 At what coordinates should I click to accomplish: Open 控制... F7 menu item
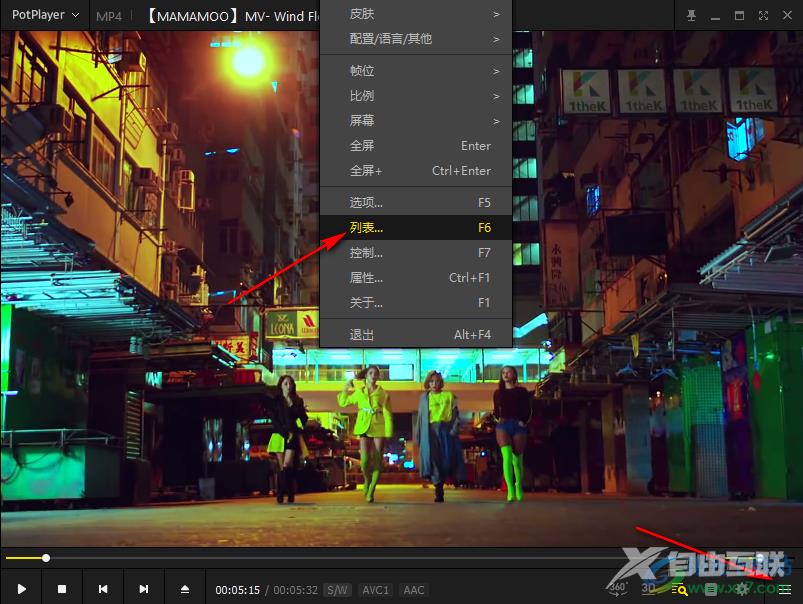(x=416, y=253)
